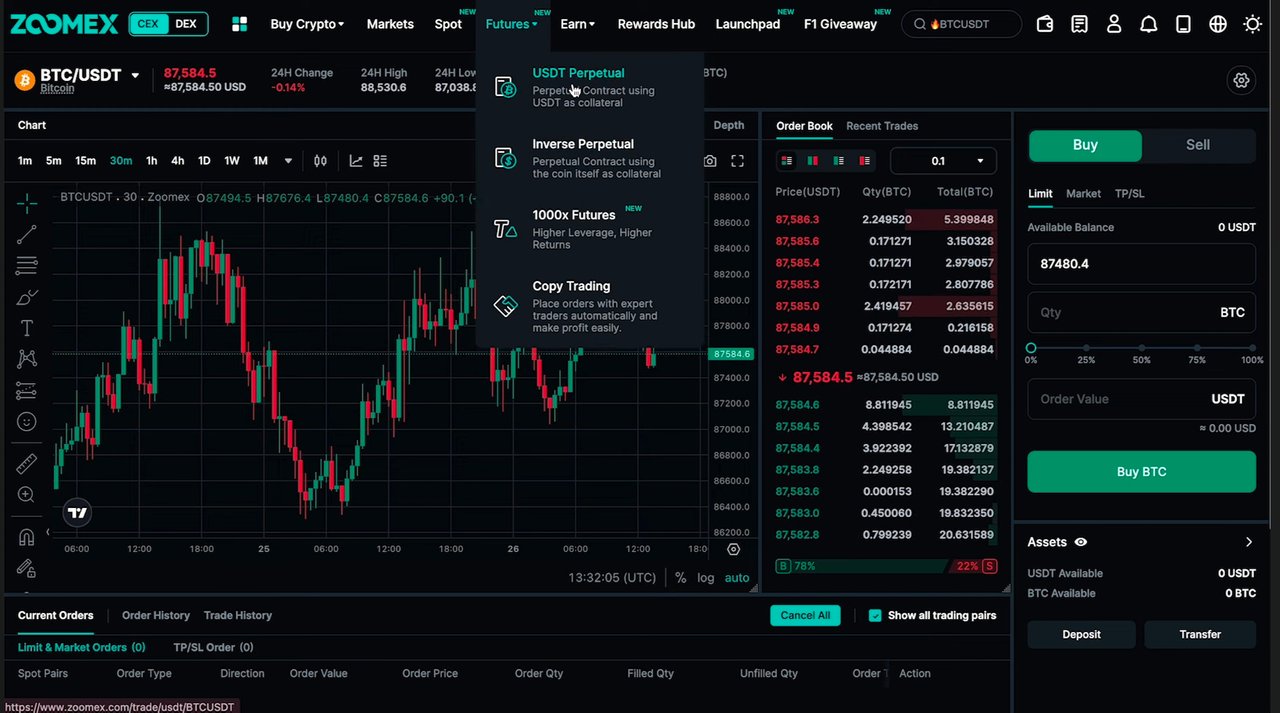Expand the Buy Crypto menu
1280x713 pixels.
click(x=307, y=24)
